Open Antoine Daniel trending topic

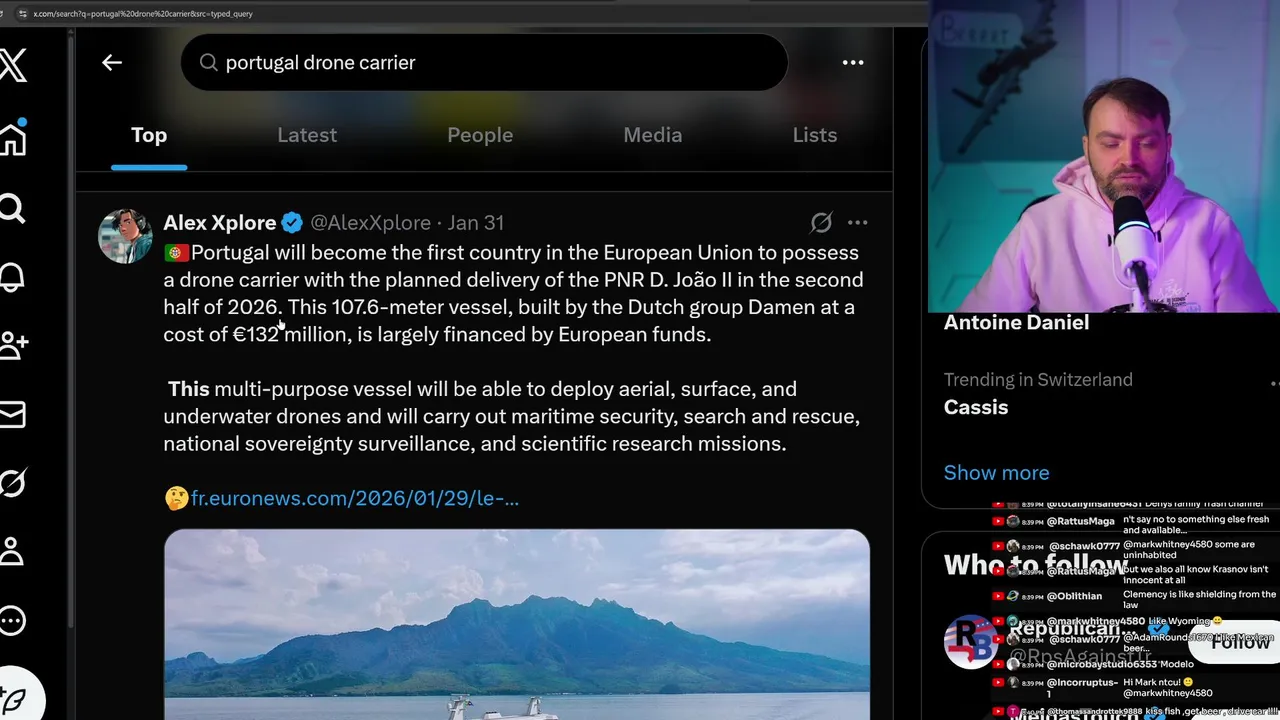(1016, 323)
